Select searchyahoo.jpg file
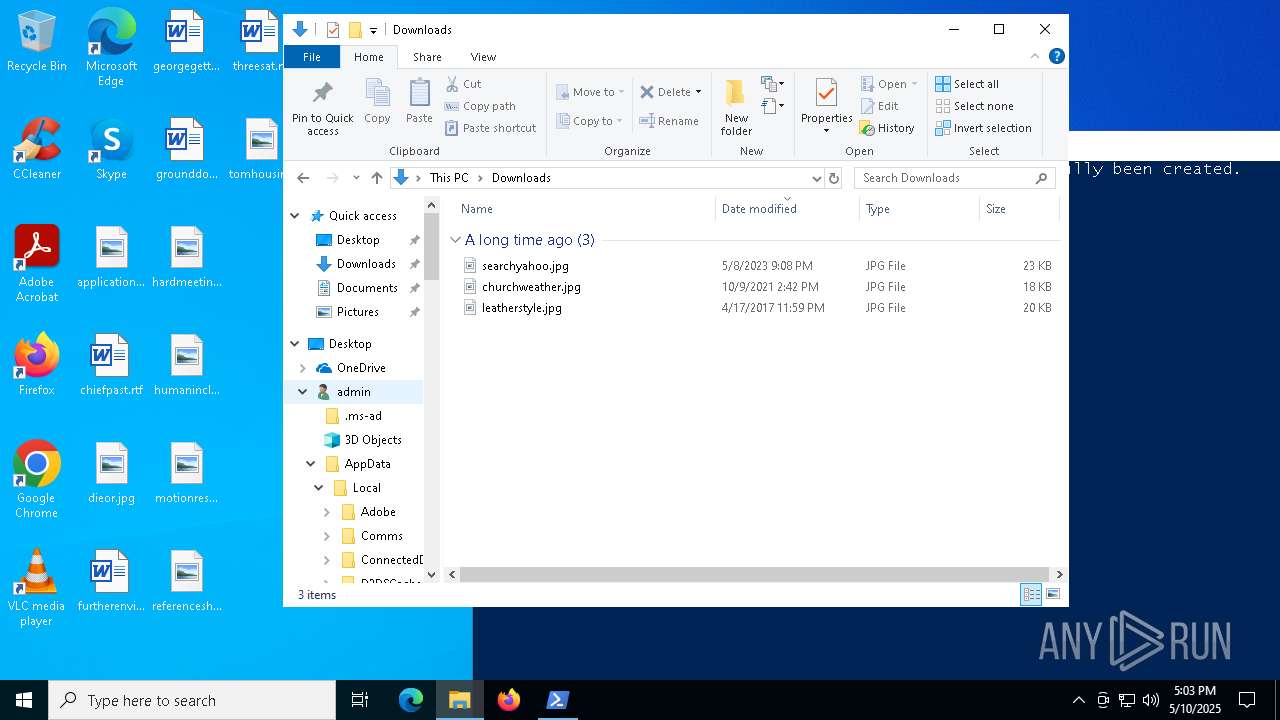1280x720 pixels. (525, 266)
